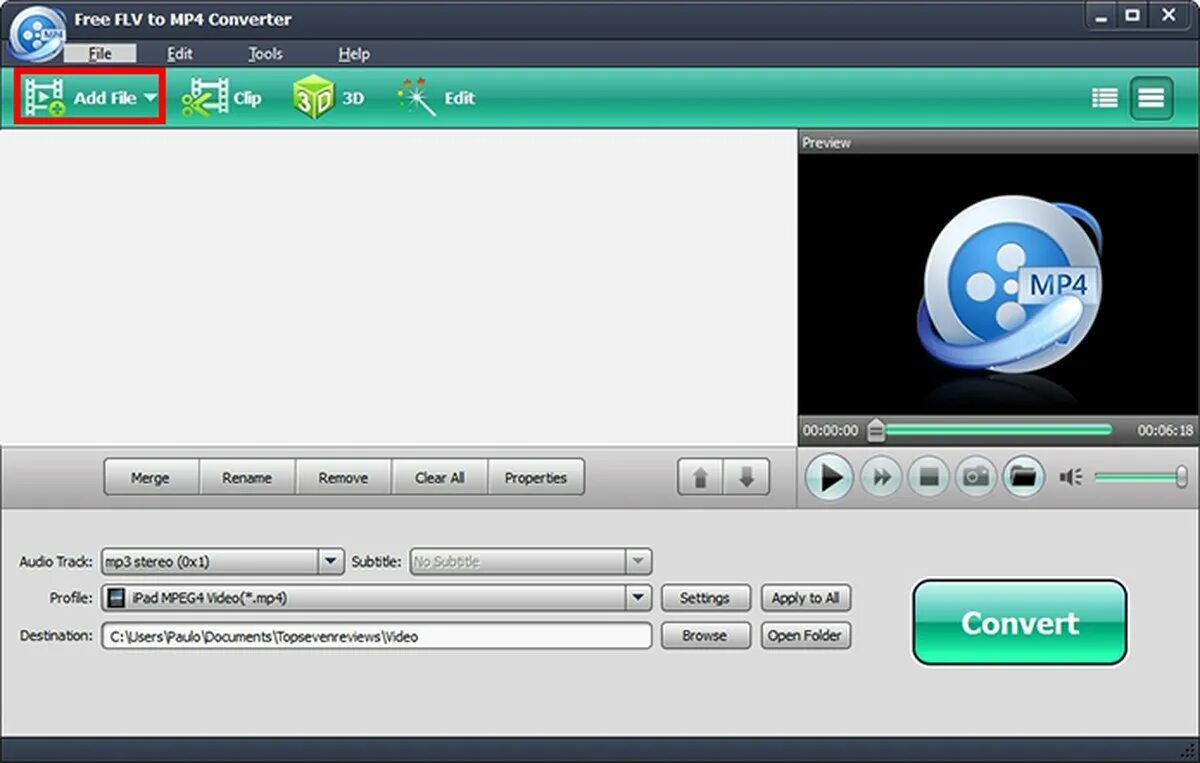Open the Clip tool
Screen dimensions: 1200x763
221,98
